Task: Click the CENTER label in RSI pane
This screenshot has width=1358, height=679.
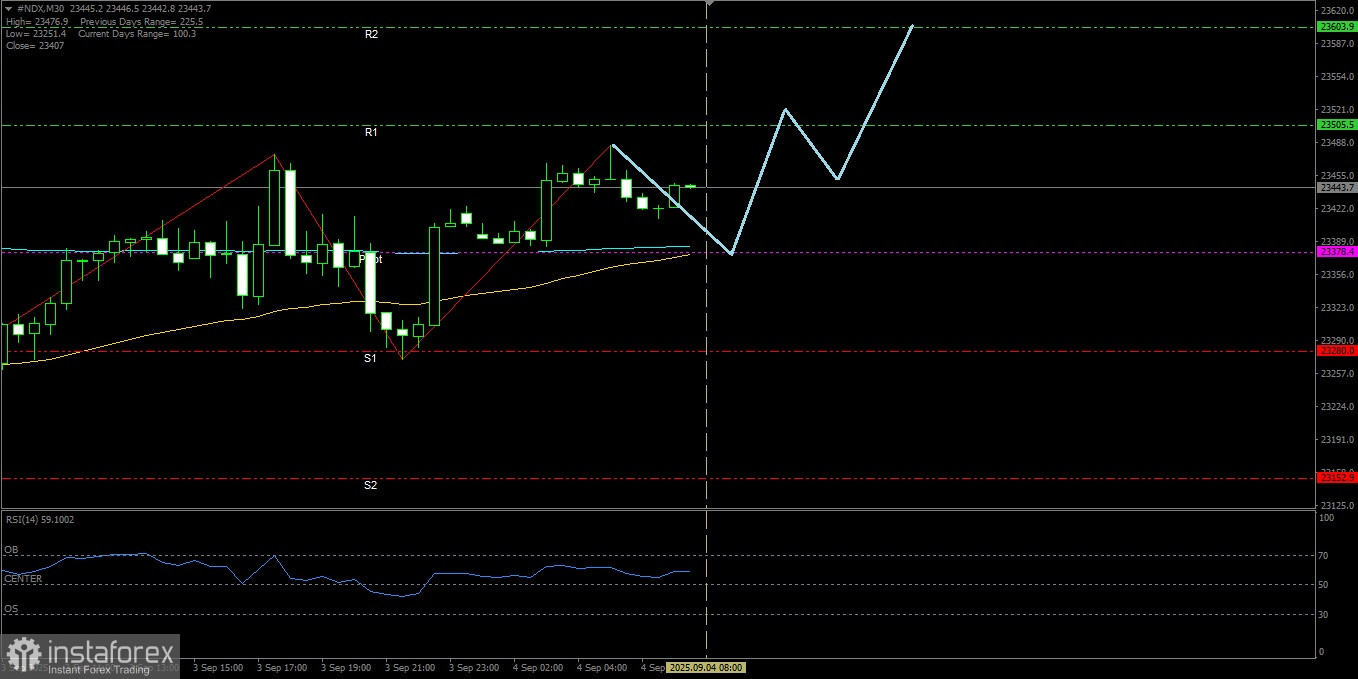Action: click(x=23, y=578)
